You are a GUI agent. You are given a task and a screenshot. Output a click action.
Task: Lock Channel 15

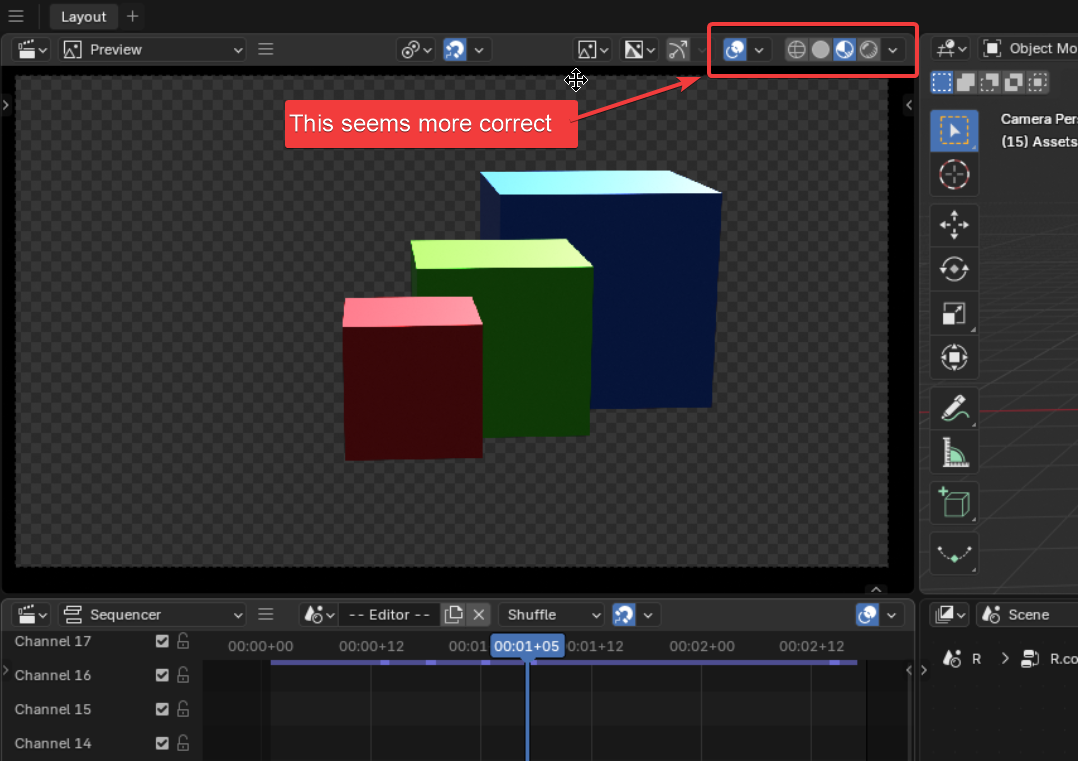tap(183, 709)
